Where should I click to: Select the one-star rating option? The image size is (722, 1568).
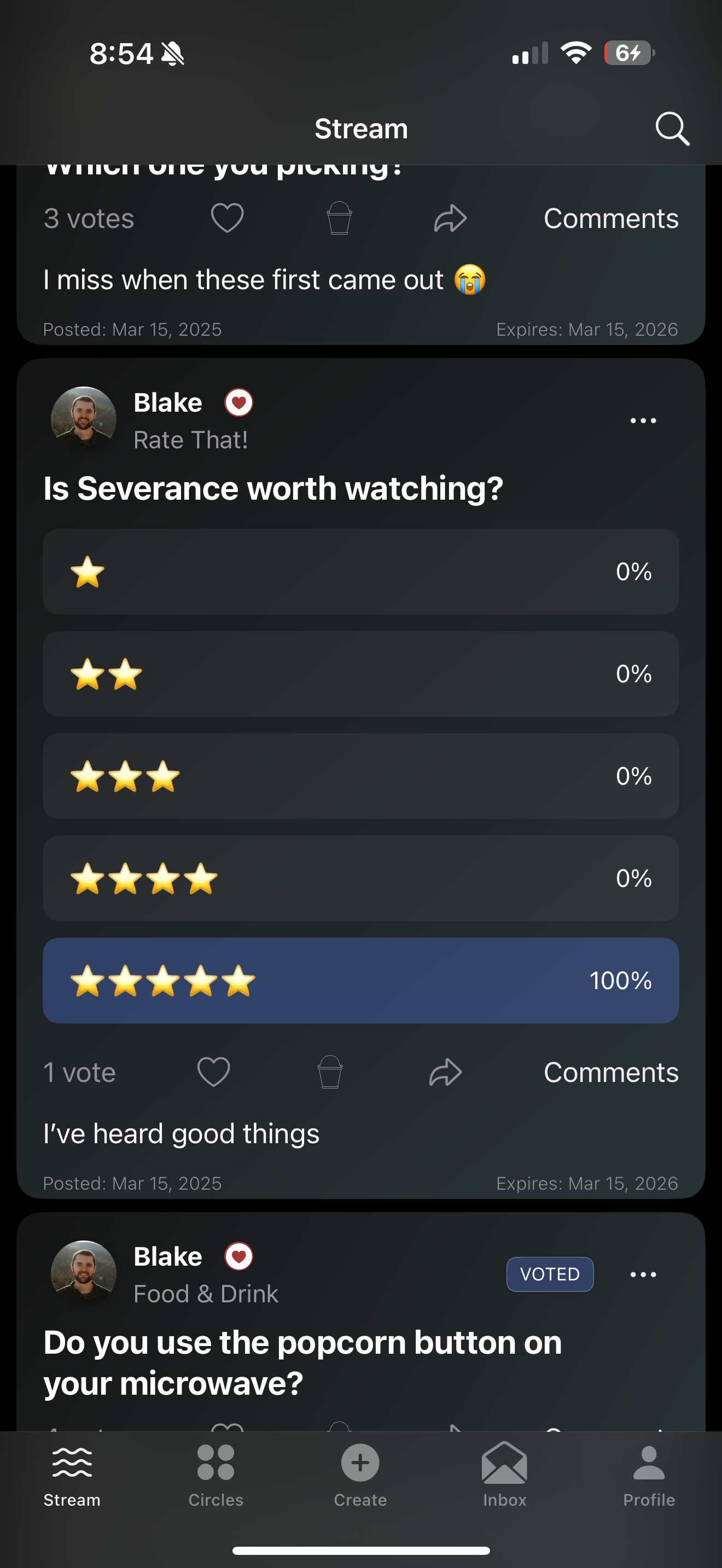[360, 571]
